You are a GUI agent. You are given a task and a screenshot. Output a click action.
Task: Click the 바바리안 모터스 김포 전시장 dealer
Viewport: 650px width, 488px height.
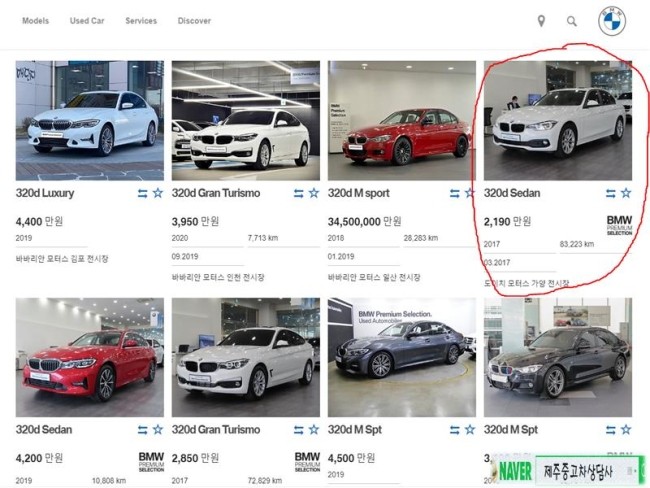click(x=62, y=259)
